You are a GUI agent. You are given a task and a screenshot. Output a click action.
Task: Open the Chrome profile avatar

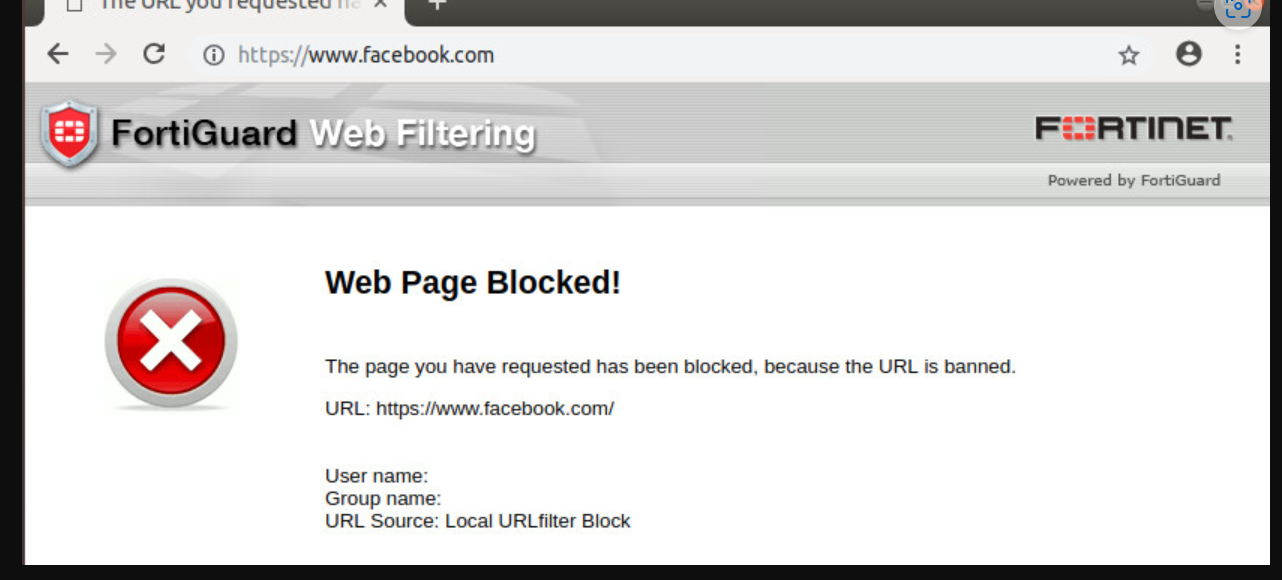[x=1188, y=54]
